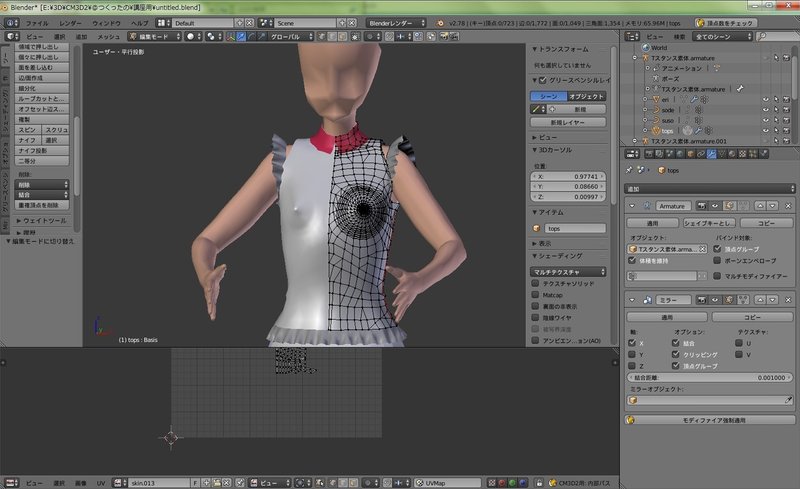
Task: Toggle mirror X axis checkbox
Action: [x=632, y=343]
